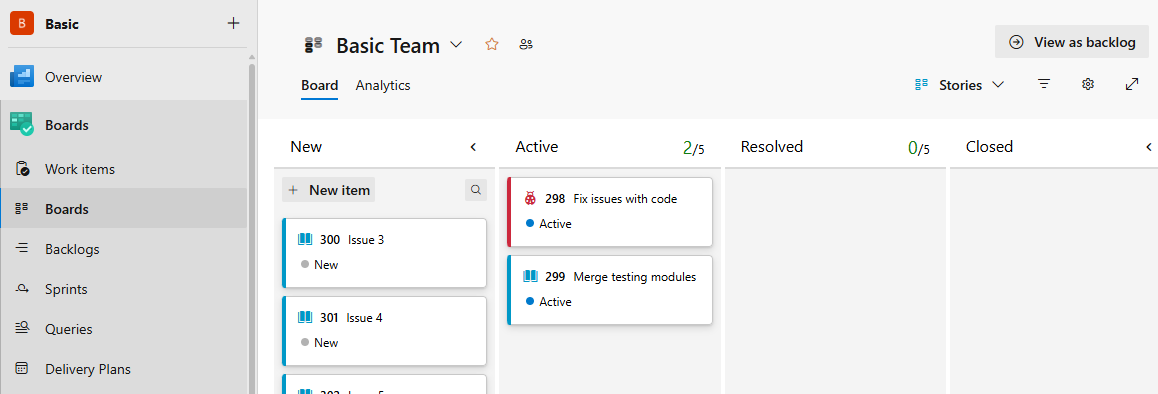Click the user story icon on card 300
The height and width of the screenshot is (394, 1158).
305,239
